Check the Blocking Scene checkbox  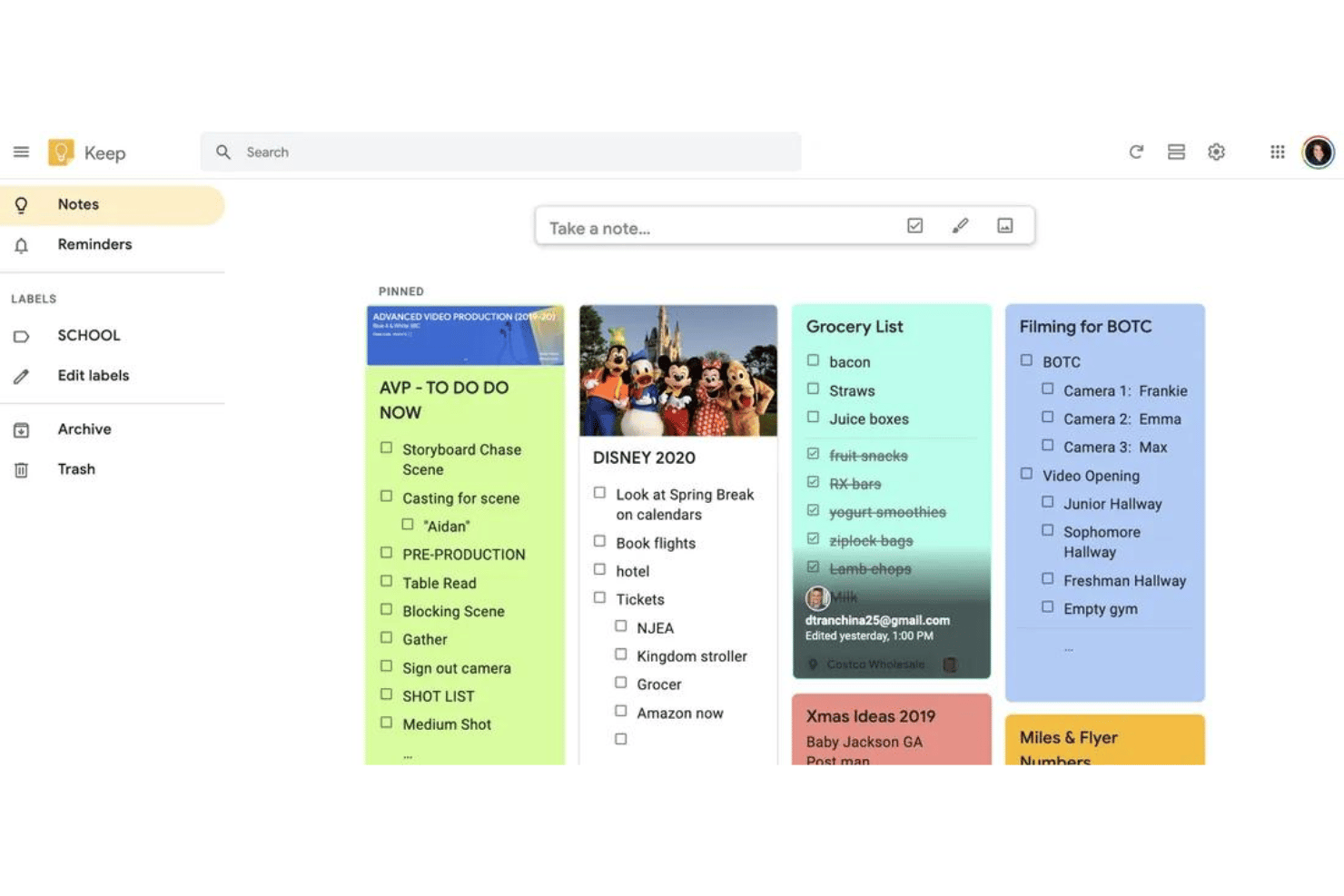tap(386, 609)
